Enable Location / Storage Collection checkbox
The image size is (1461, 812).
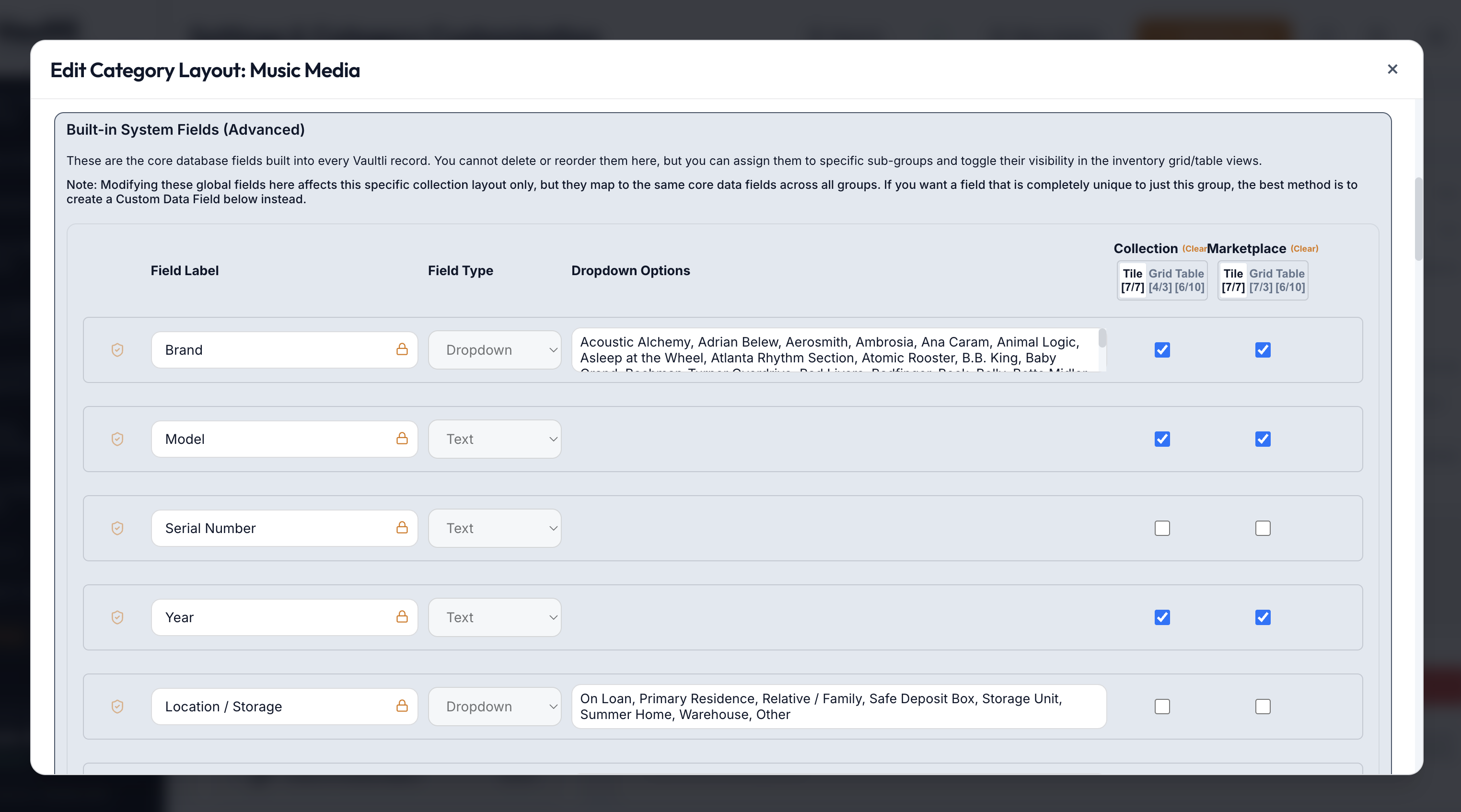[1162, 706]
